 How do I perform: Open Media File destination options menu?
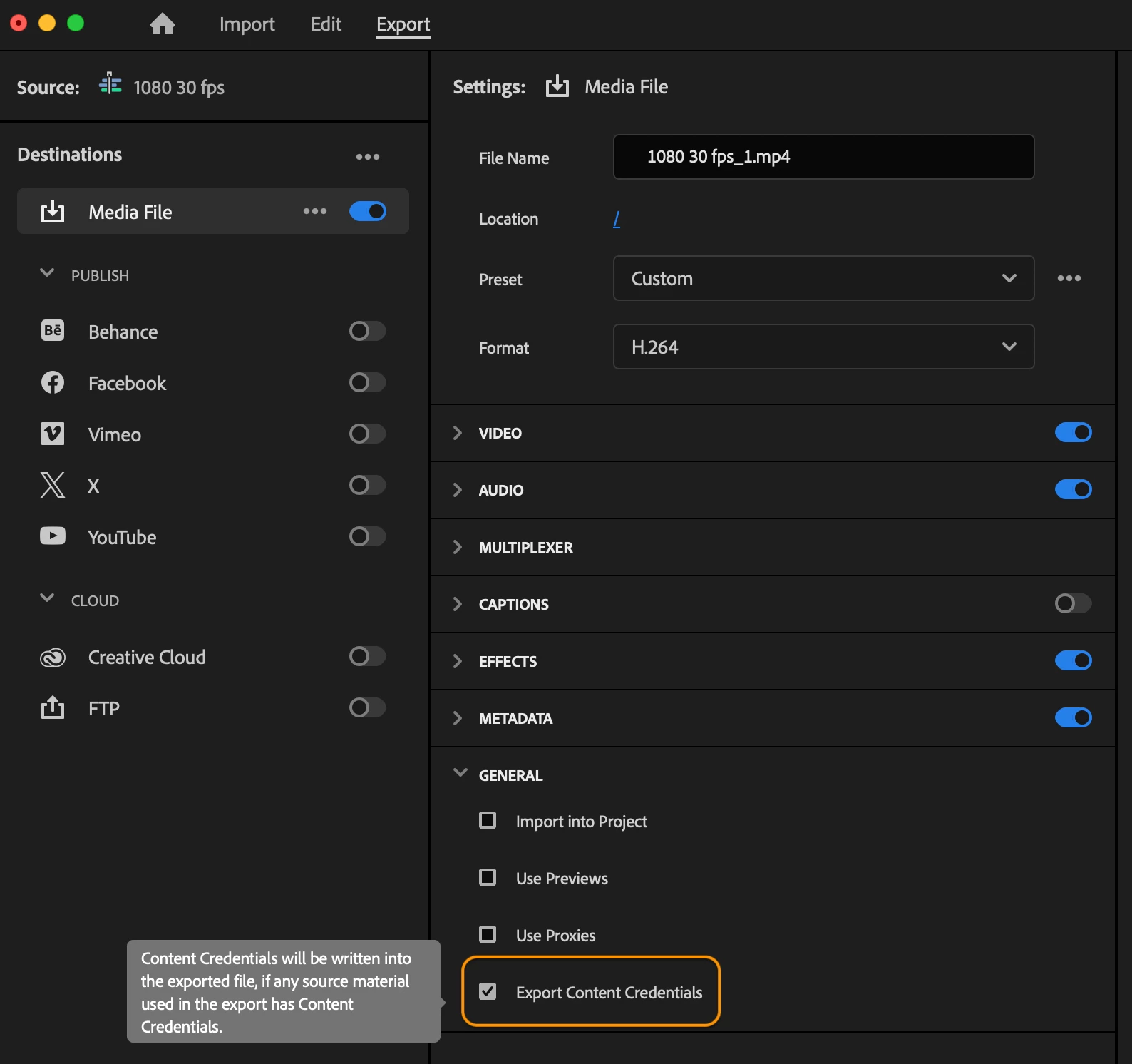315,211
